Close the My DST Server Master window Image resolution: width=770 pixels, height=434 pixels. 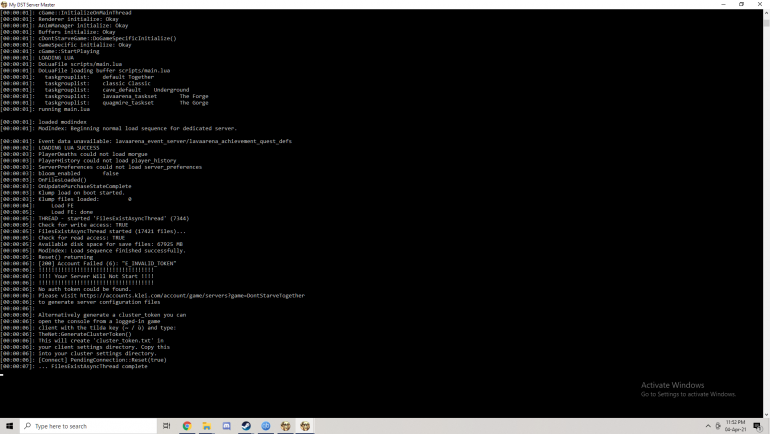click(761, 4)
